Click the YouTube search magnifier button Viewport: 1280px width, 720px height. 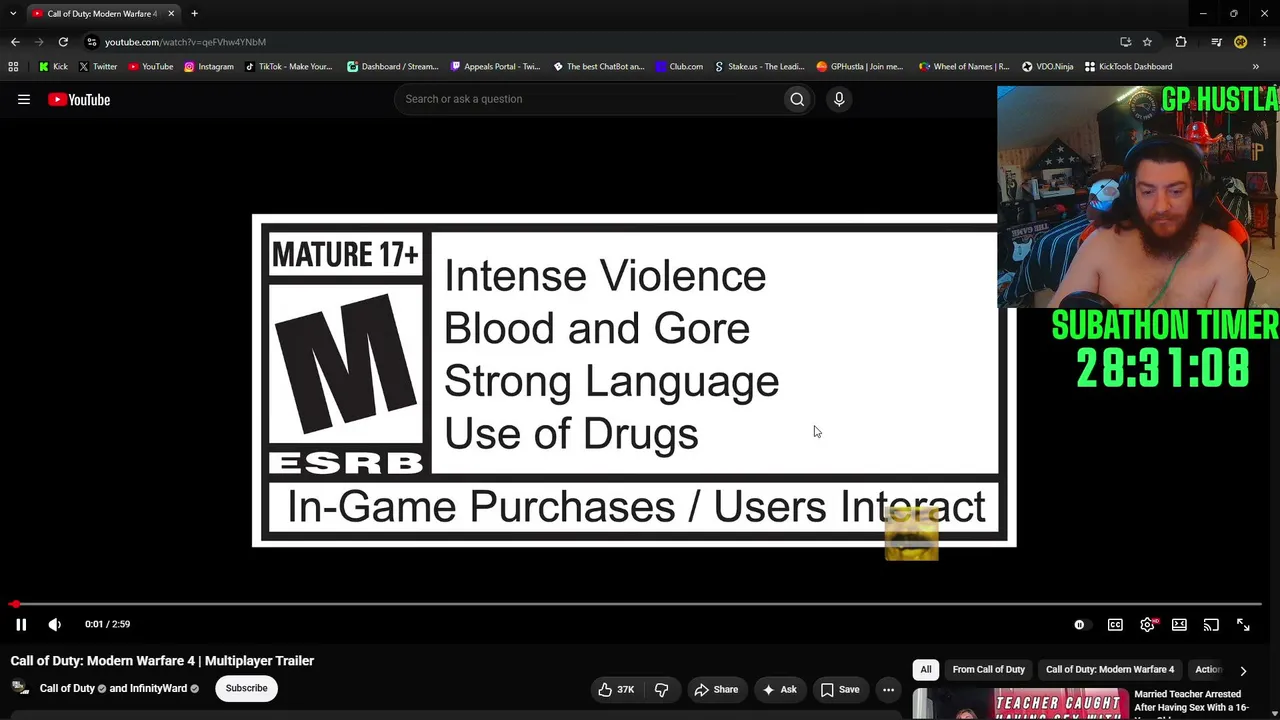[797, 99]
